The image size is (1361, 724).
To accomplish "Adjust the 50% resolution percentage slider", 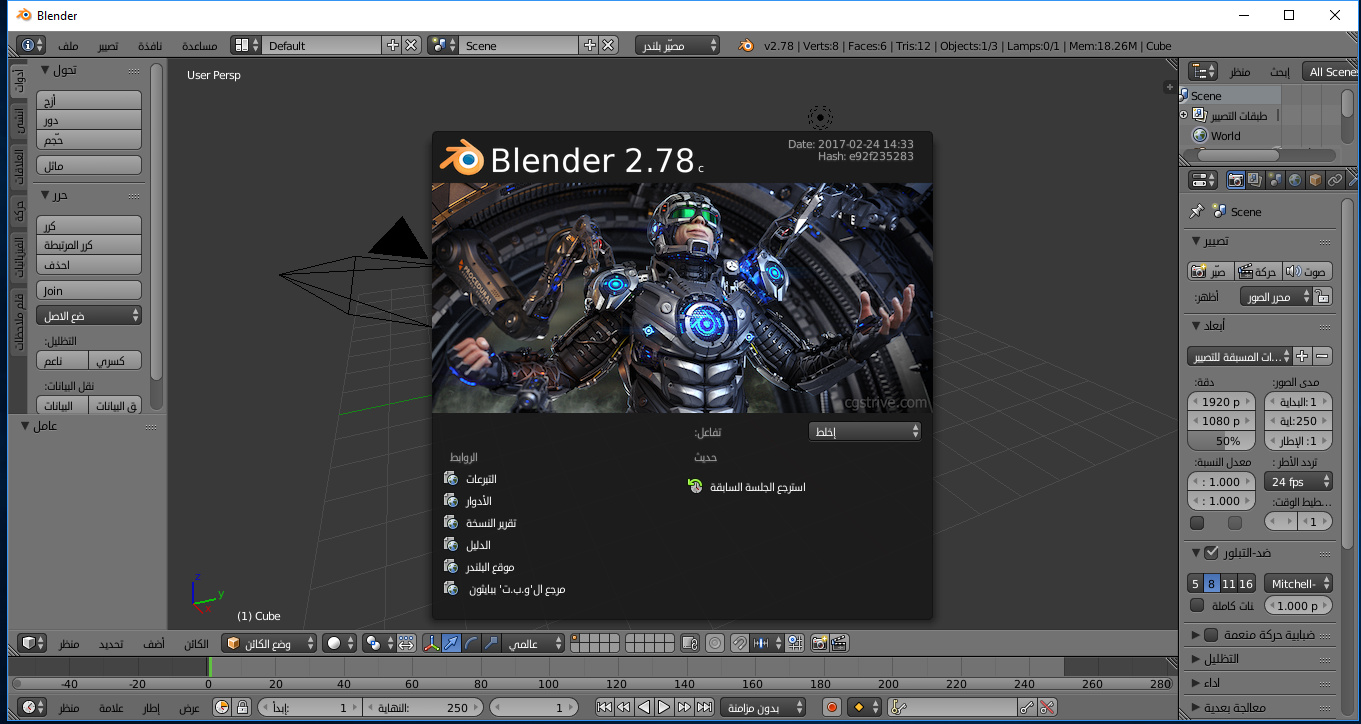I will pos(1223,441).
